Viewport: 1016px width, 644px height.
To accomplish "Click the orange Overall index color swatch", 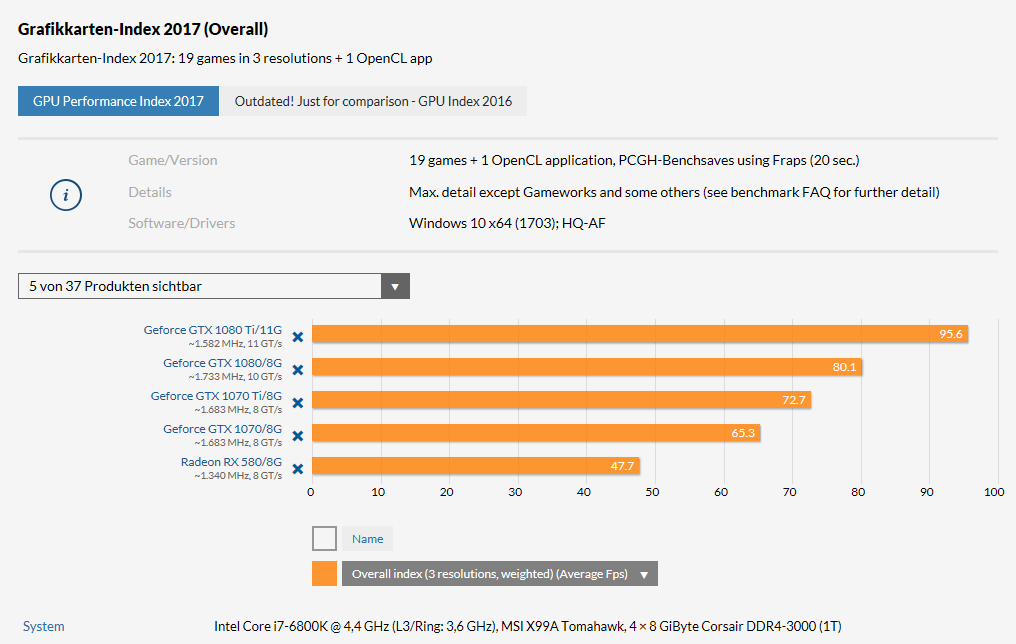I will (324, 573).
